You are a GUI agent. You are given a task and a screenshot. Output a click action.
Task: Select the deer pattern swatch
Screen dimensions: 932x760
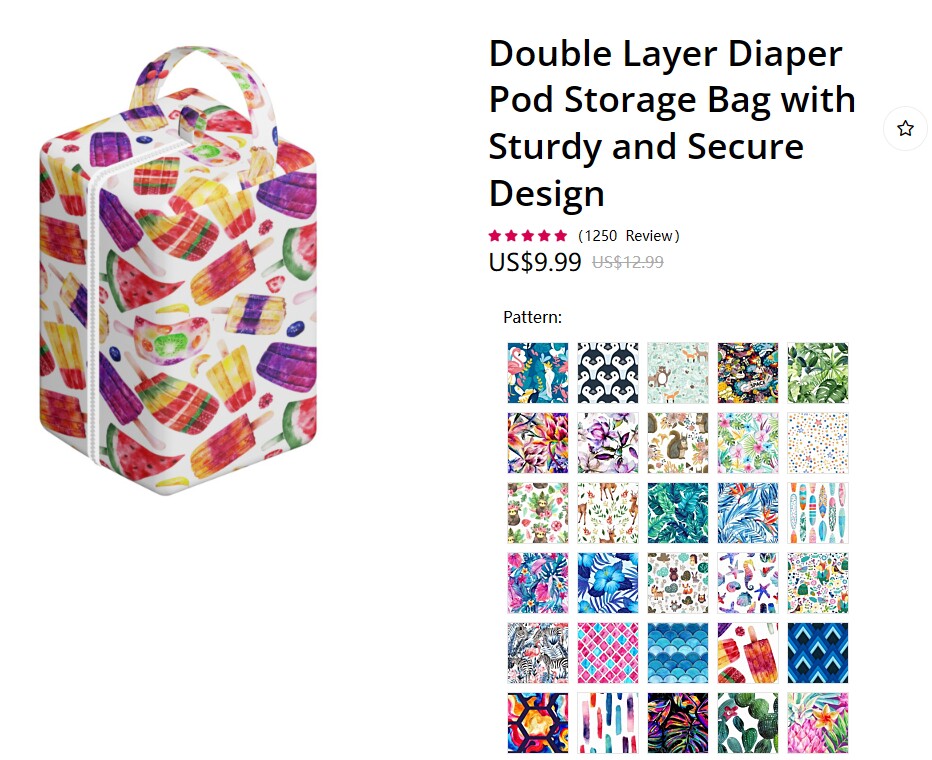coord(607,513)
